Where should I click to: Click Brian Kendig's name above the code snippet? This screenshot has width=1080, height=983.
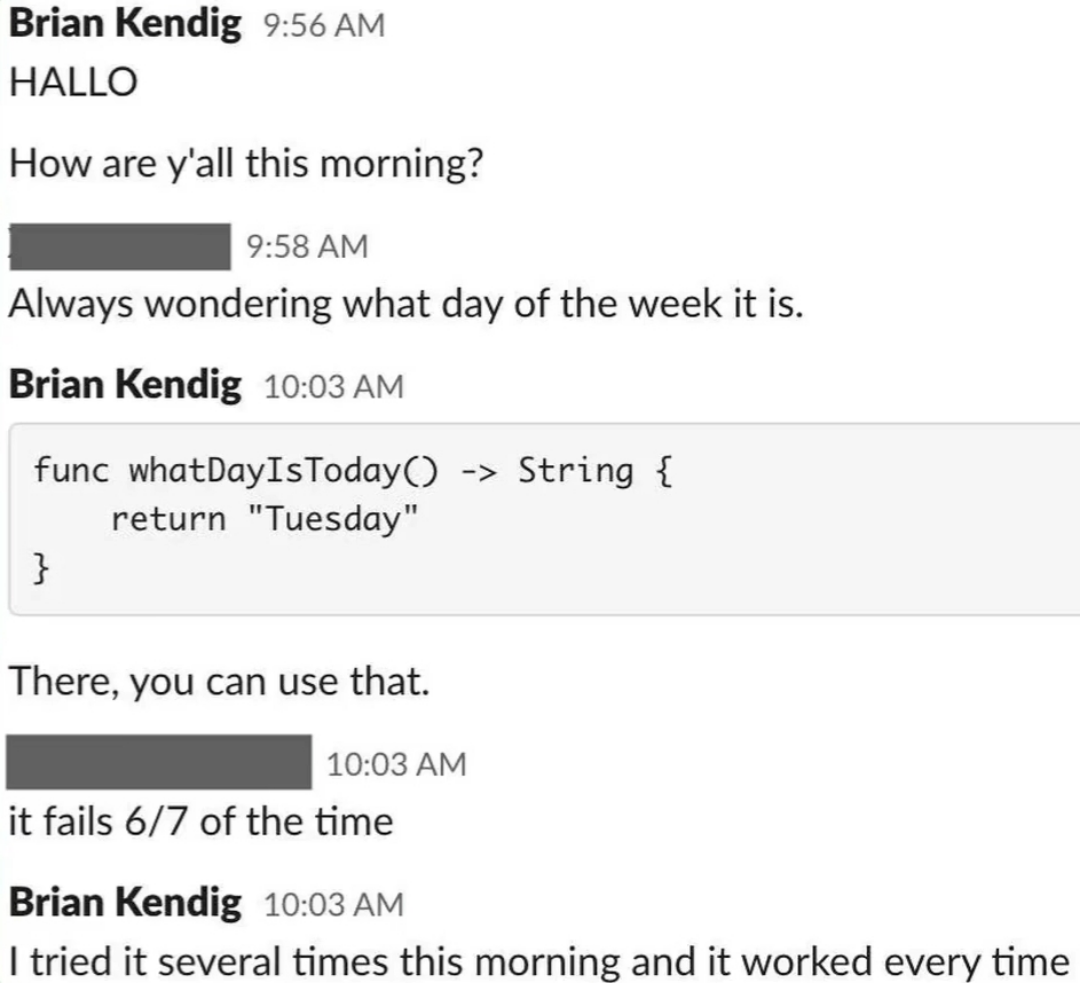click(x=125, y=385)
